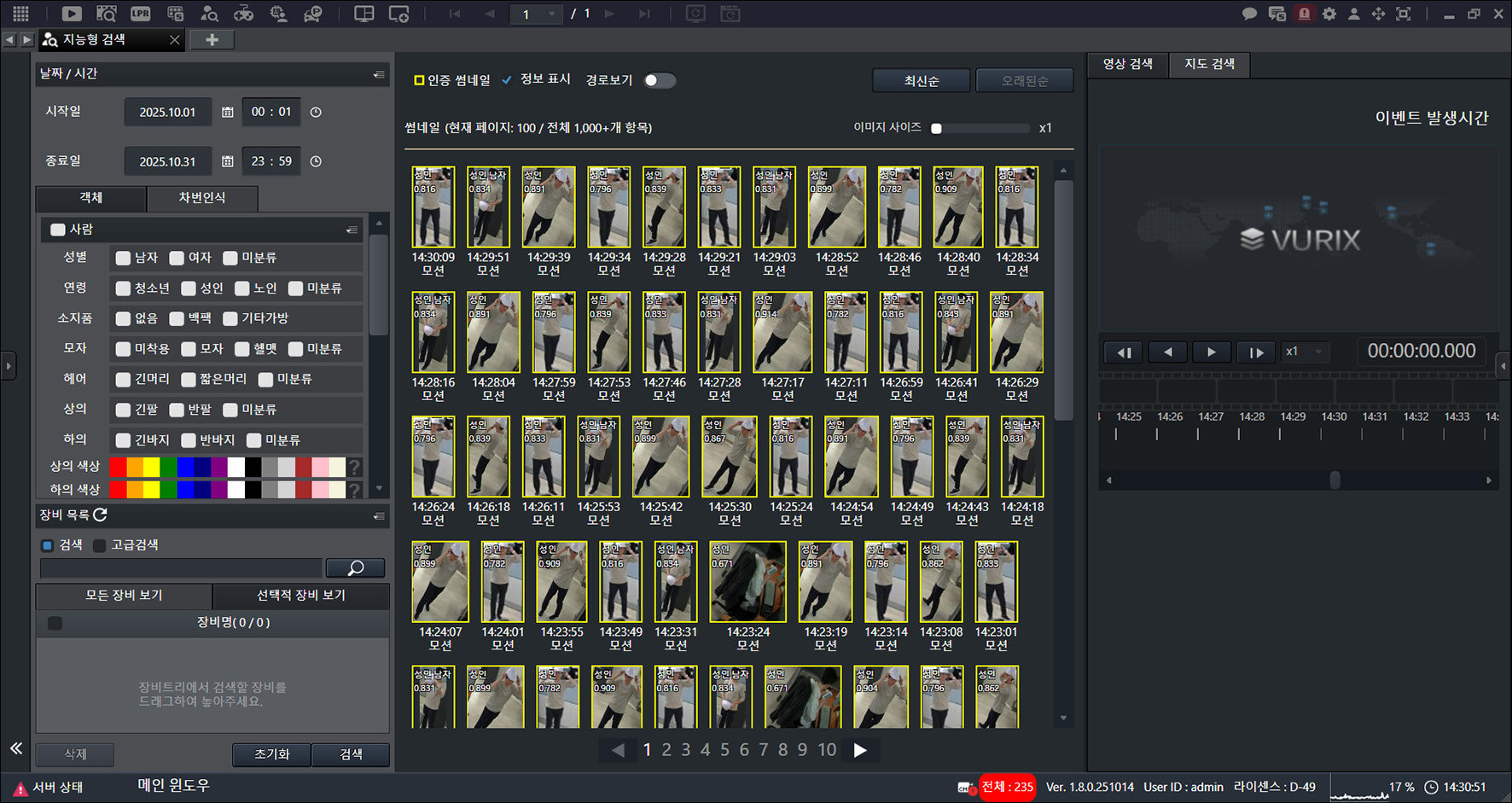The image size is (1512, 803).
Task: Open the PTZ joystick controller icon
Action: (244, 14)
